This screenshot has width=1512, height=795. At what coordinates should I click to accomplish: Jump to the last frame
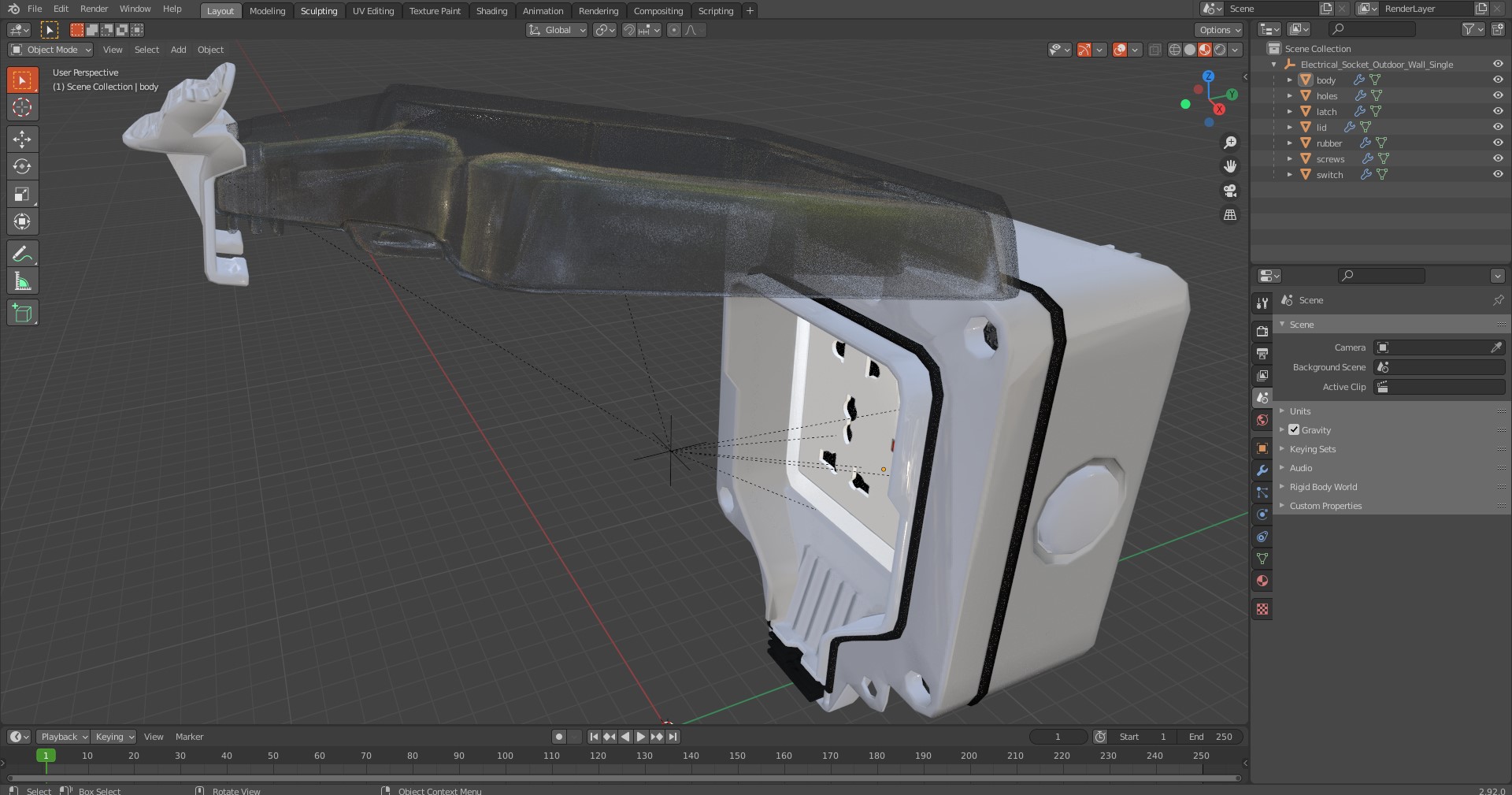coord(673,737)
